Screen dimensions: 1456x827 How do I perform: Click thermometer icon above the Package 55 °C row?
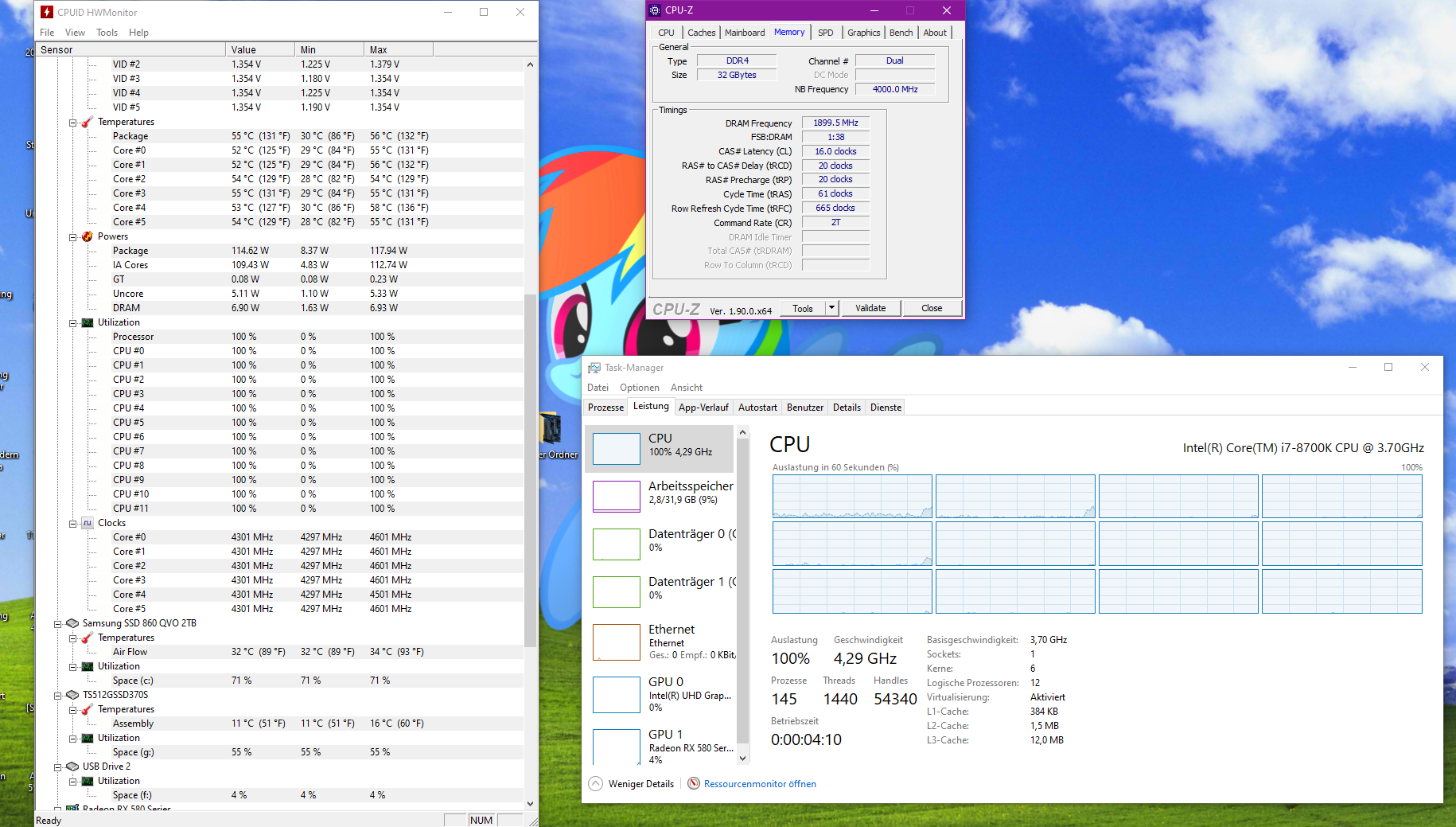87,122
